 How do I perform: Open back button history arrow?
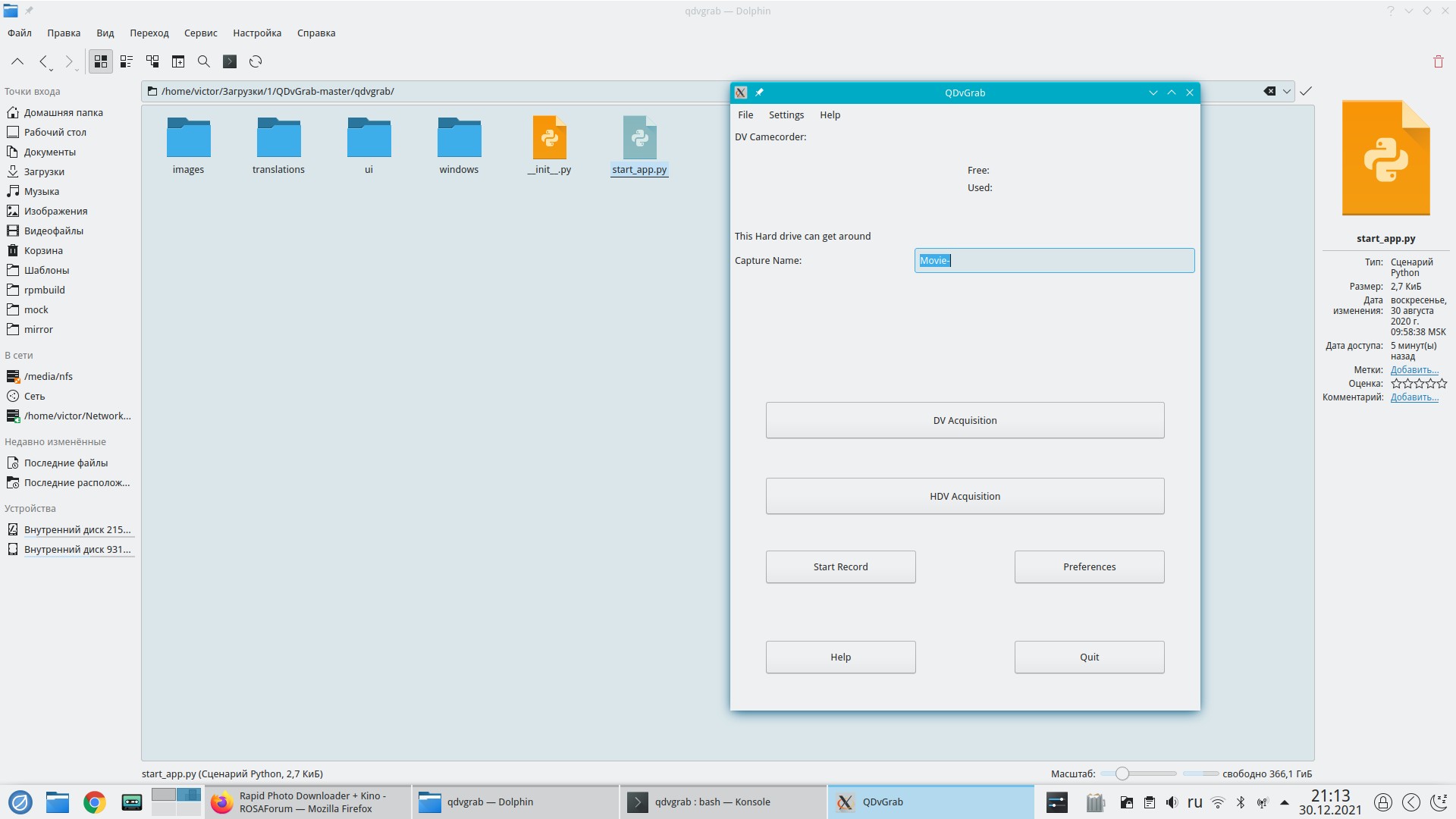coord(51,70)
